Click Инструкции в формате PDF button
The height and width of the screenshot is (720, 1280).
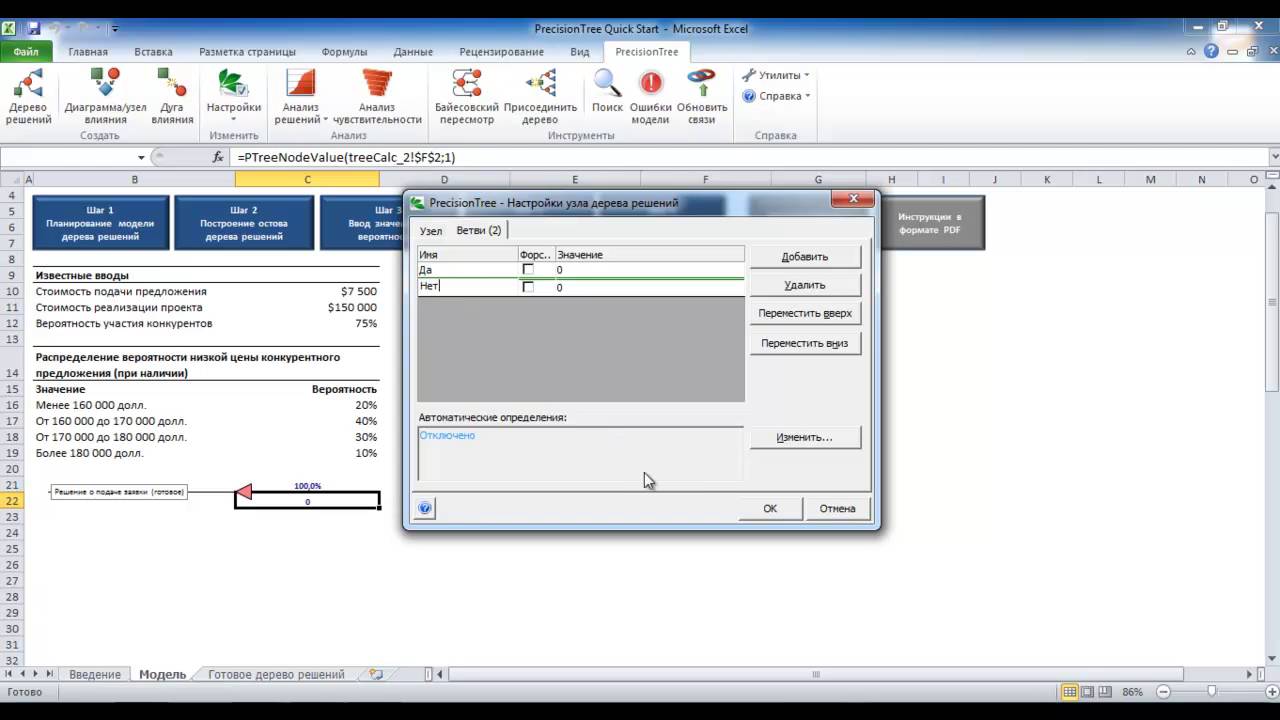(930, 223)
